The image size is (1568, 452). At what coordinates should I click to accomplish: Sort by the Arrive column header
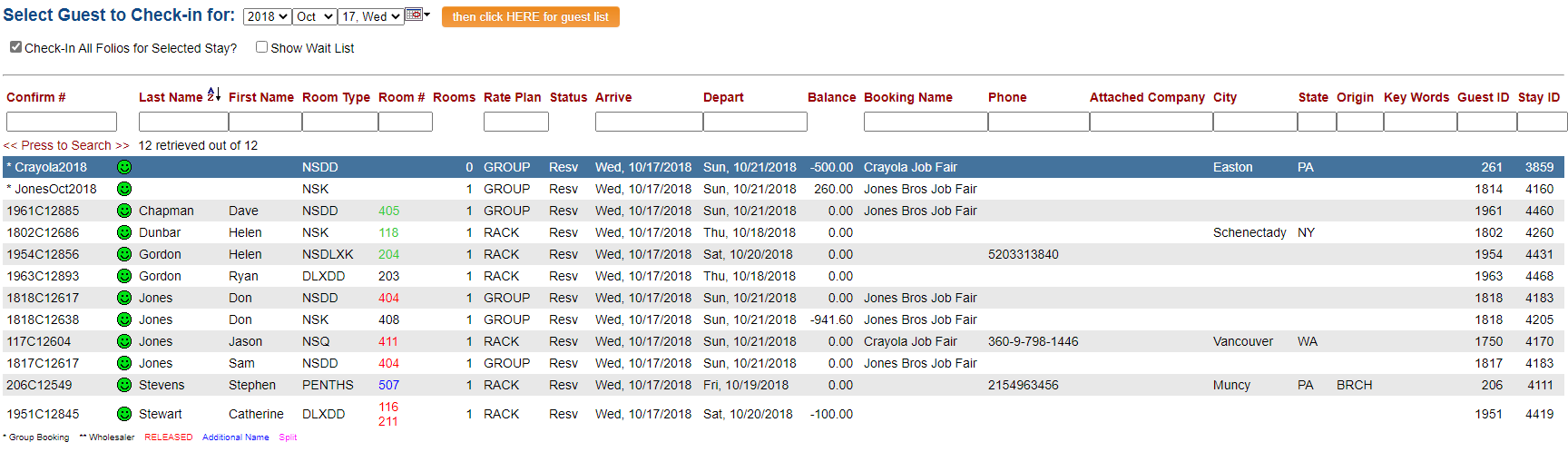(613, 97)
